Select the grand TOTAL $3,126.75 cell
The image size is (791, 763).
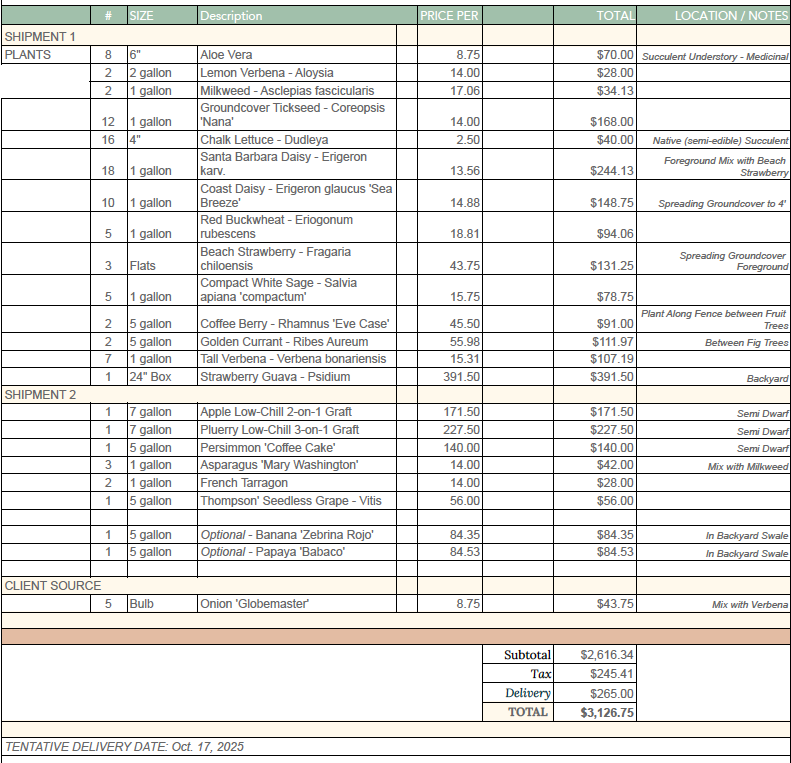606,712
